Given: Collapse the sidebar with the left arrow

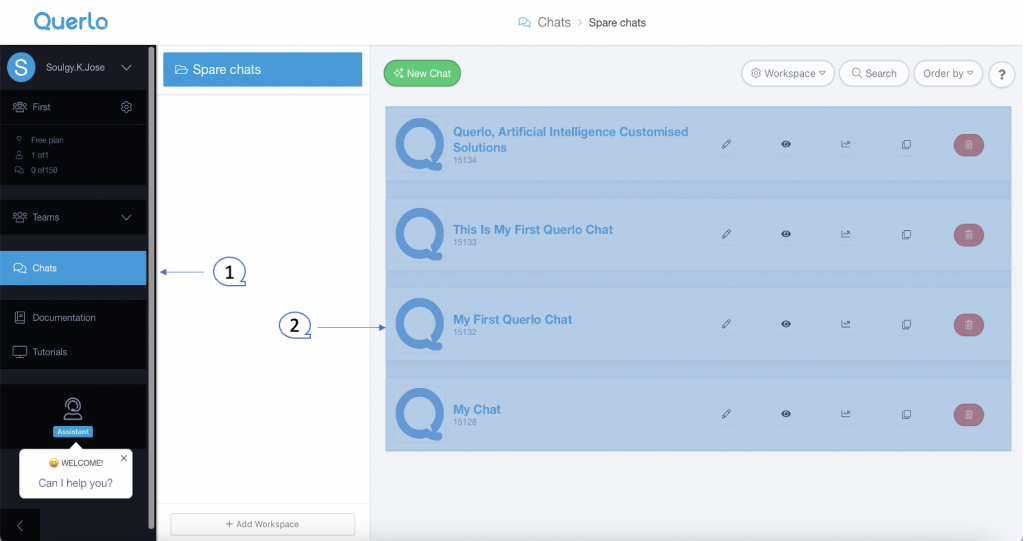Looking at the screenshot, I should (20, 525).
